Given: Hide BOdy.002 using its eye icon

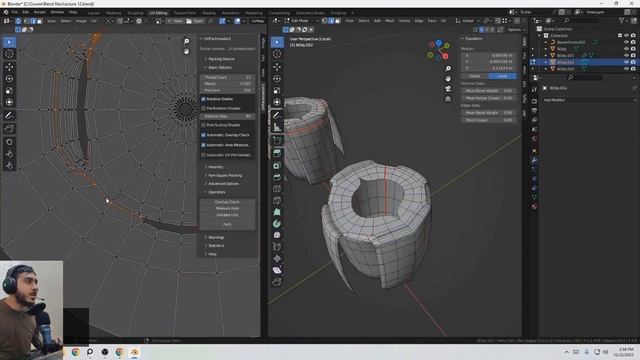Looking at the screenshot, I should (x=626, y=62).
